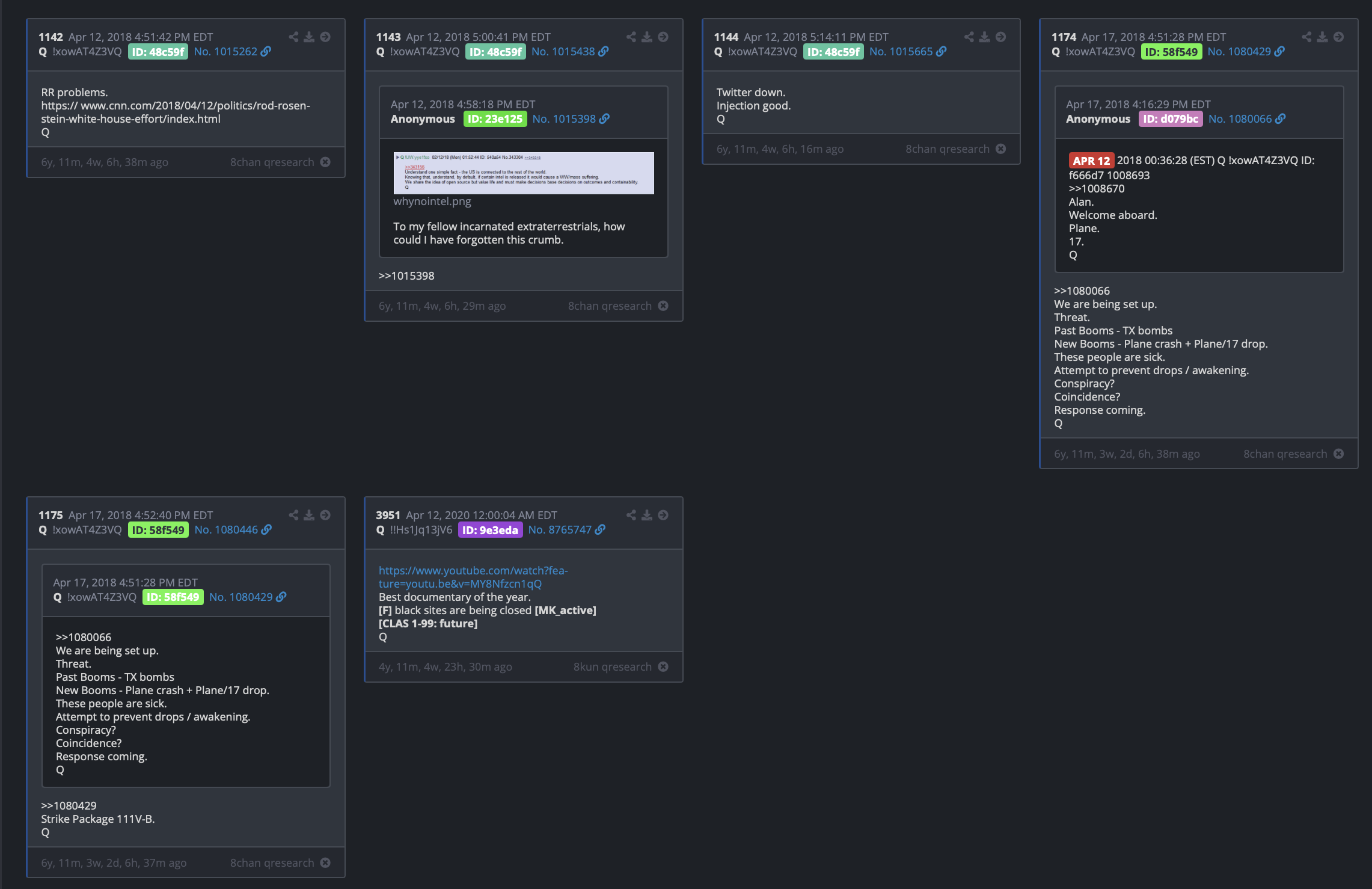Open link No. 1015438

tap(570, 52)
